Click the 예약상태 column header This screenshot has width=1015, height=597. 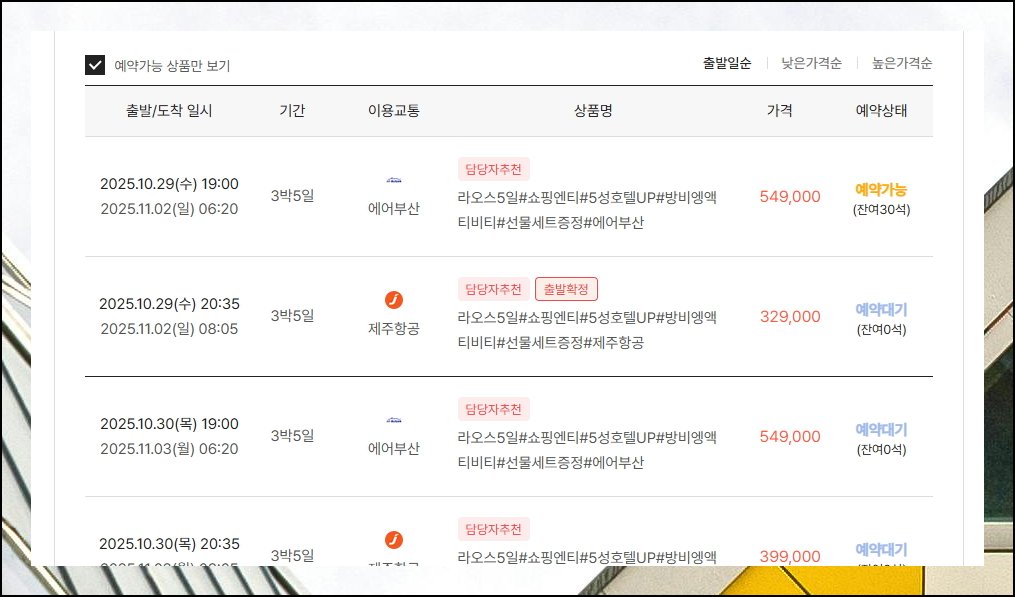881,111
